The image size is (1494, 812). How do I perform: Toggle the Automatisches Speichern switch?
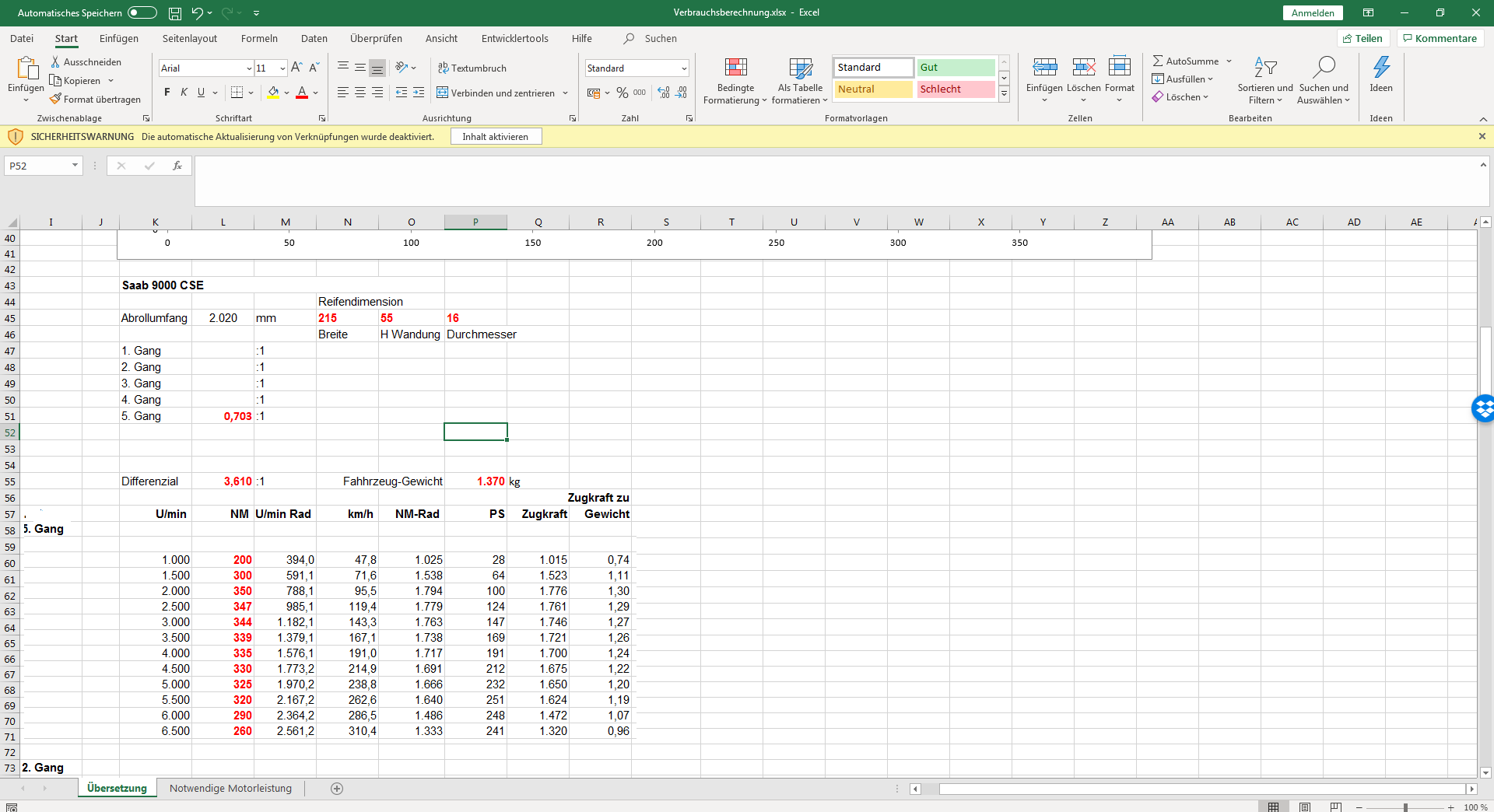click(142, 12)
